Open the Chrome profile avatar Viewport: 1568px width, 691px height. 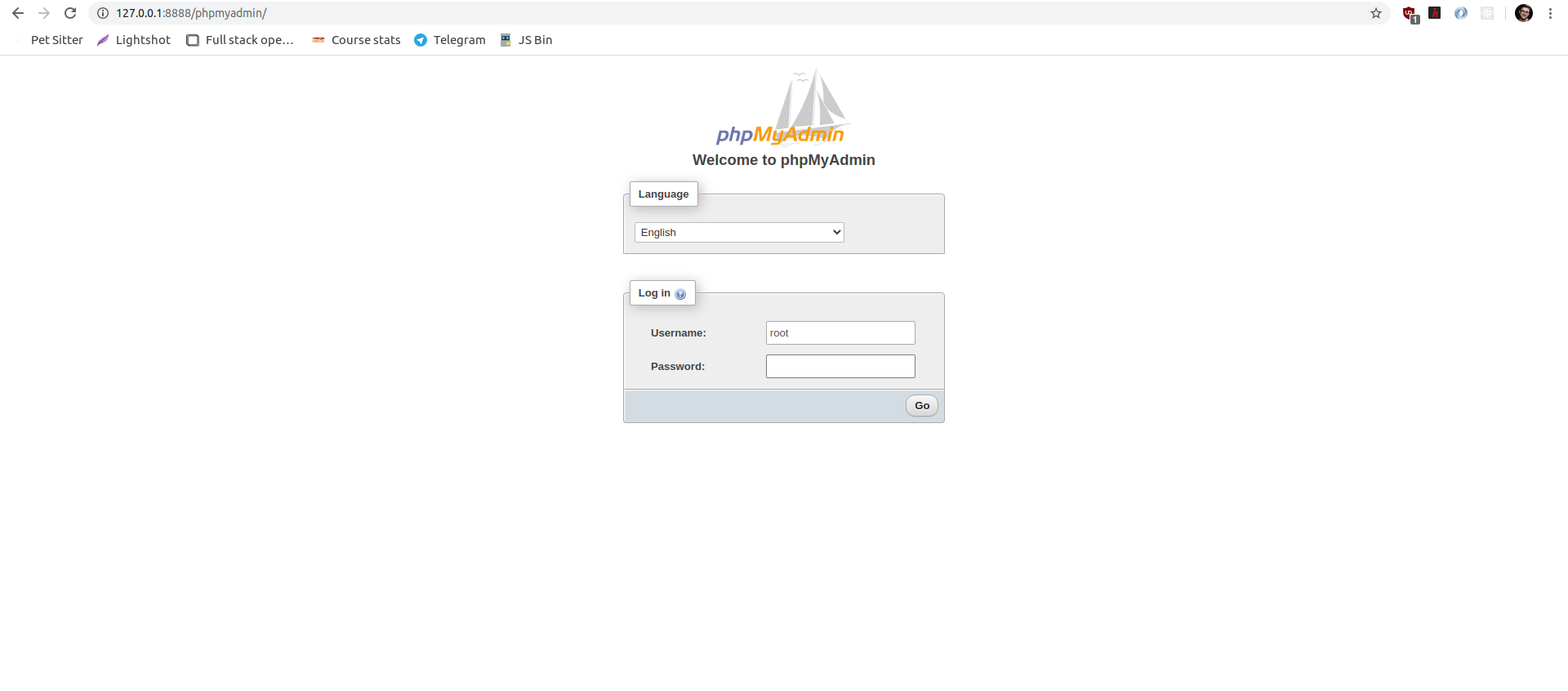click(x=1524, y=13)
